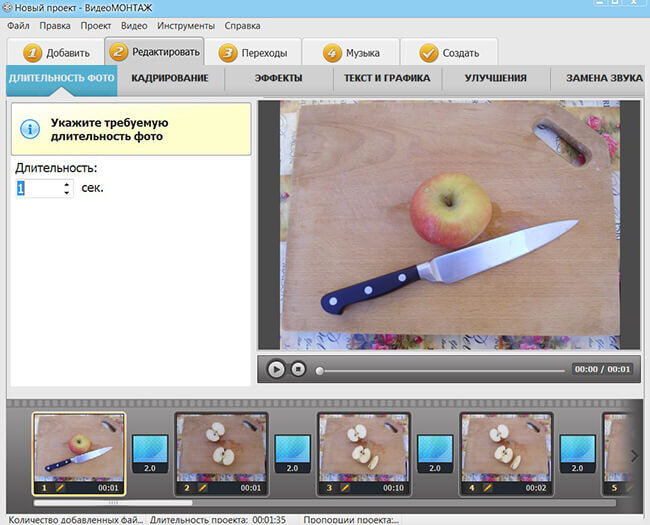Image resolution: width=650 pixels, height=525 pixels.
Task: Click the Пропорции проекта status entry
Action: coord(351,520)
